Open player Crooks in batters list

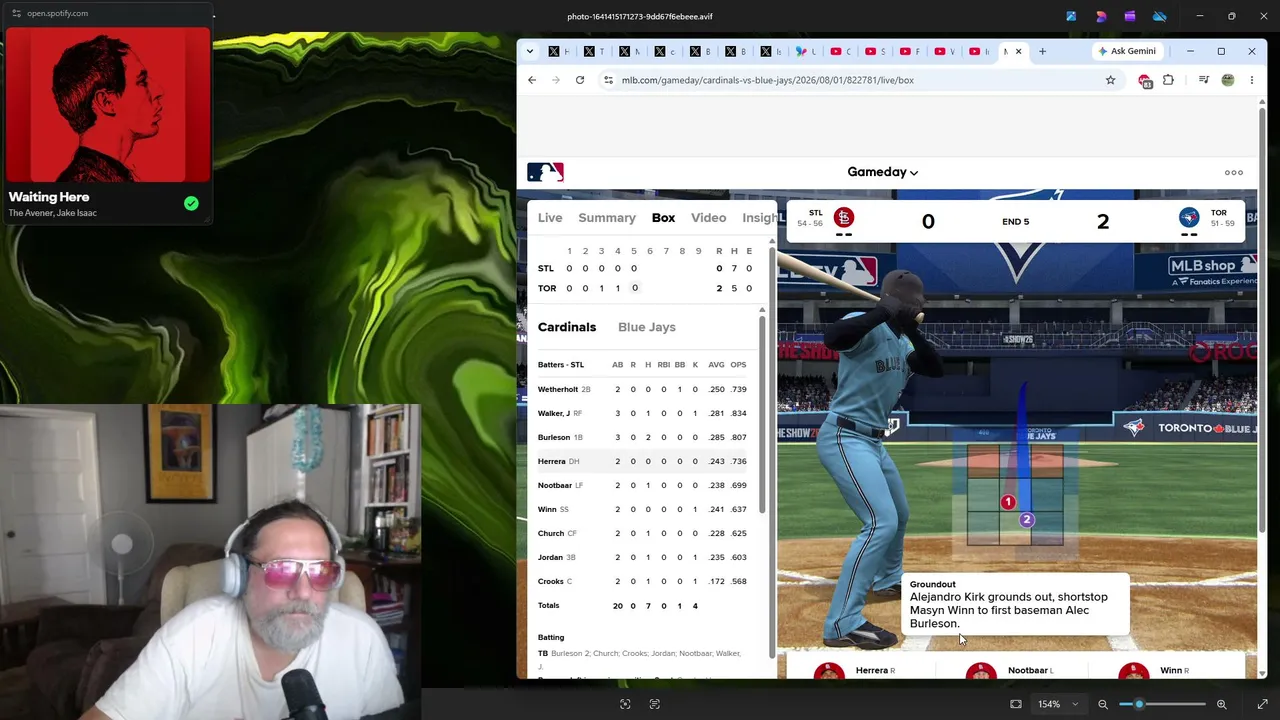[x=551, y=581]
